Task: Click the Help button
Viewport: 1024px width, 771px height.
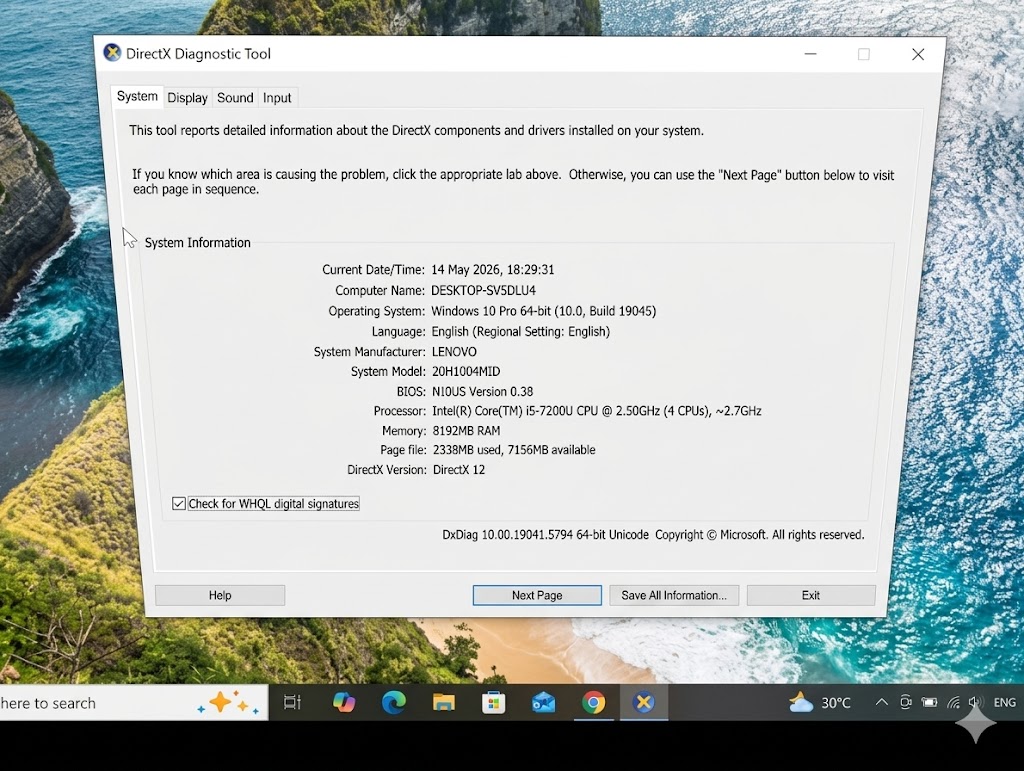Action: (220, 595)
